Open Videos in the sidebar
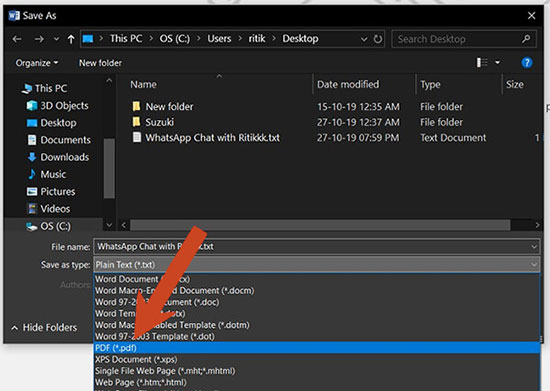The height and width of the screenshot is (391, 550). [x=48, y=209]
